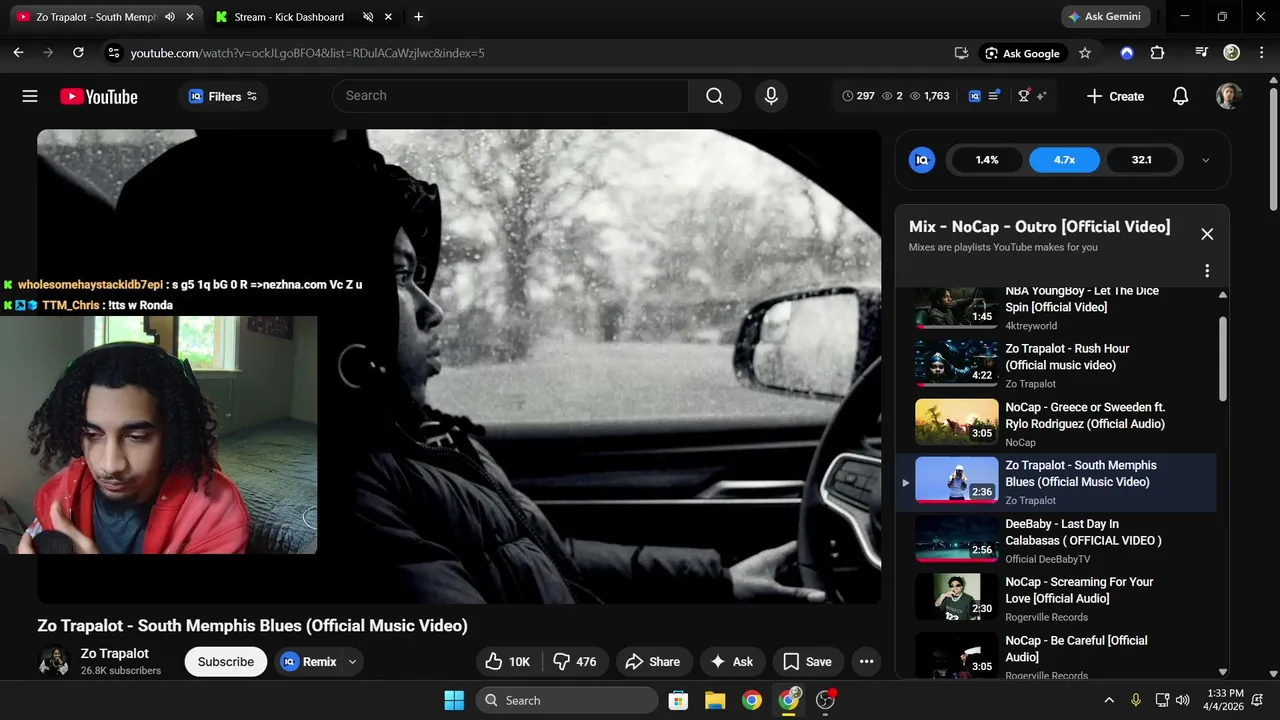Close the Kick Dashboard tab

(x=387, y=17)
